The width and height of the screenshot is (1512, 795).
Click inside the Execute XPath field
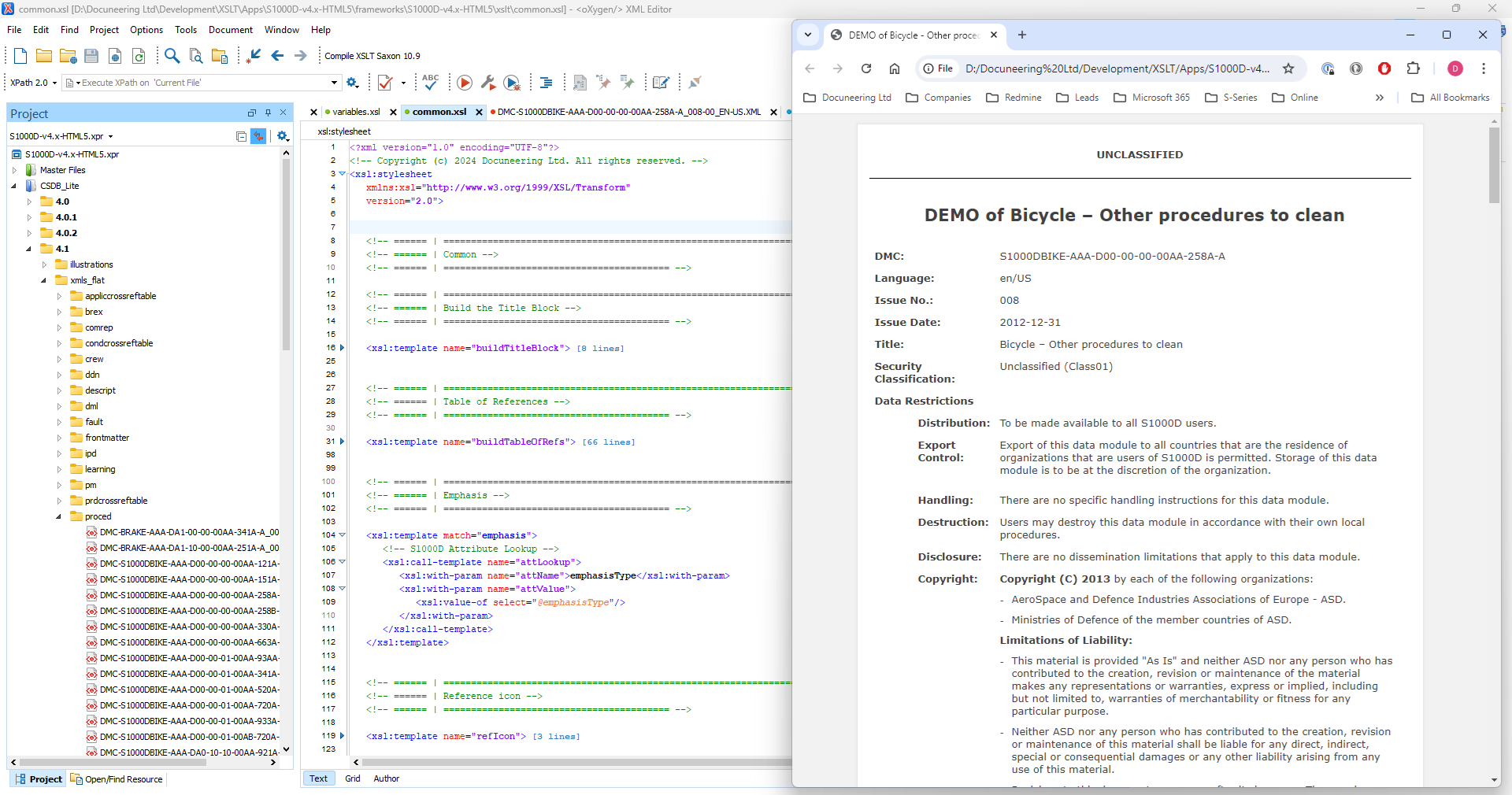(197, 83)
